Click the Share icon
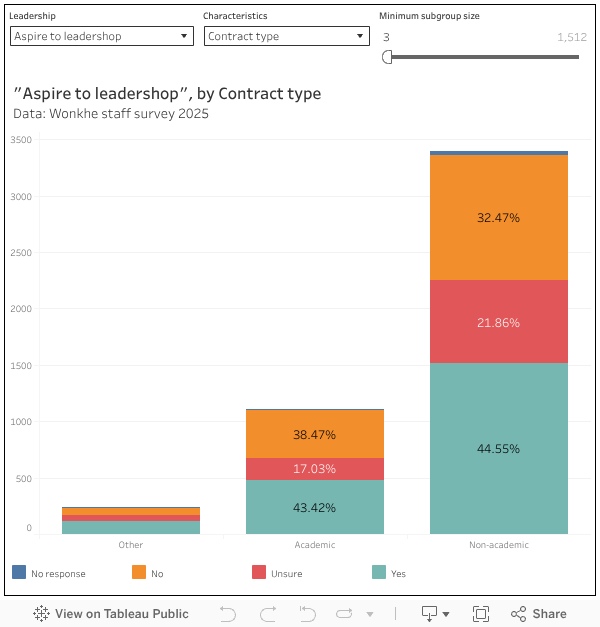The image size is (600, 627). (518, 614)
